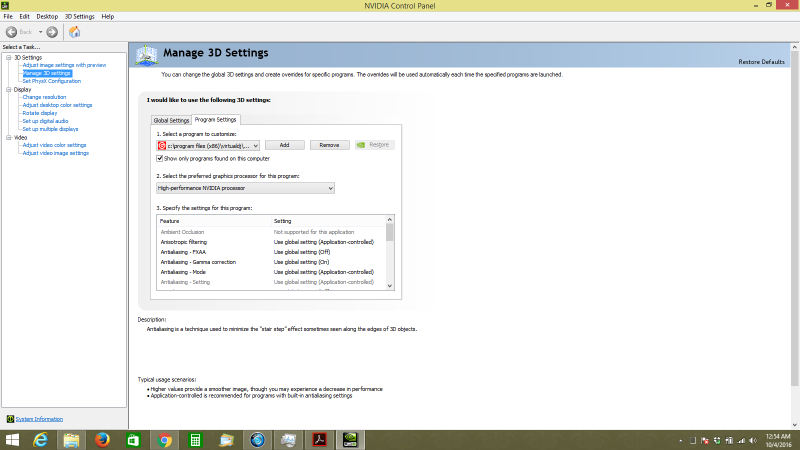The height and width of the screenshot is (450, 800).
Task: Click the Restore button
Action: click(x=375, y=145)
